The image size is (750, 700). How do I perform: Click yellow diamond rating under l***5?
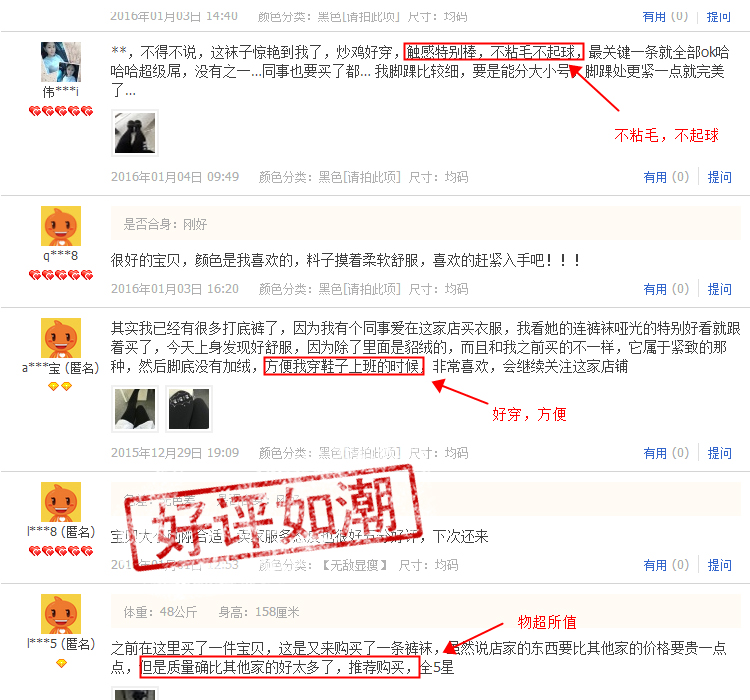[x=61, y=663]
